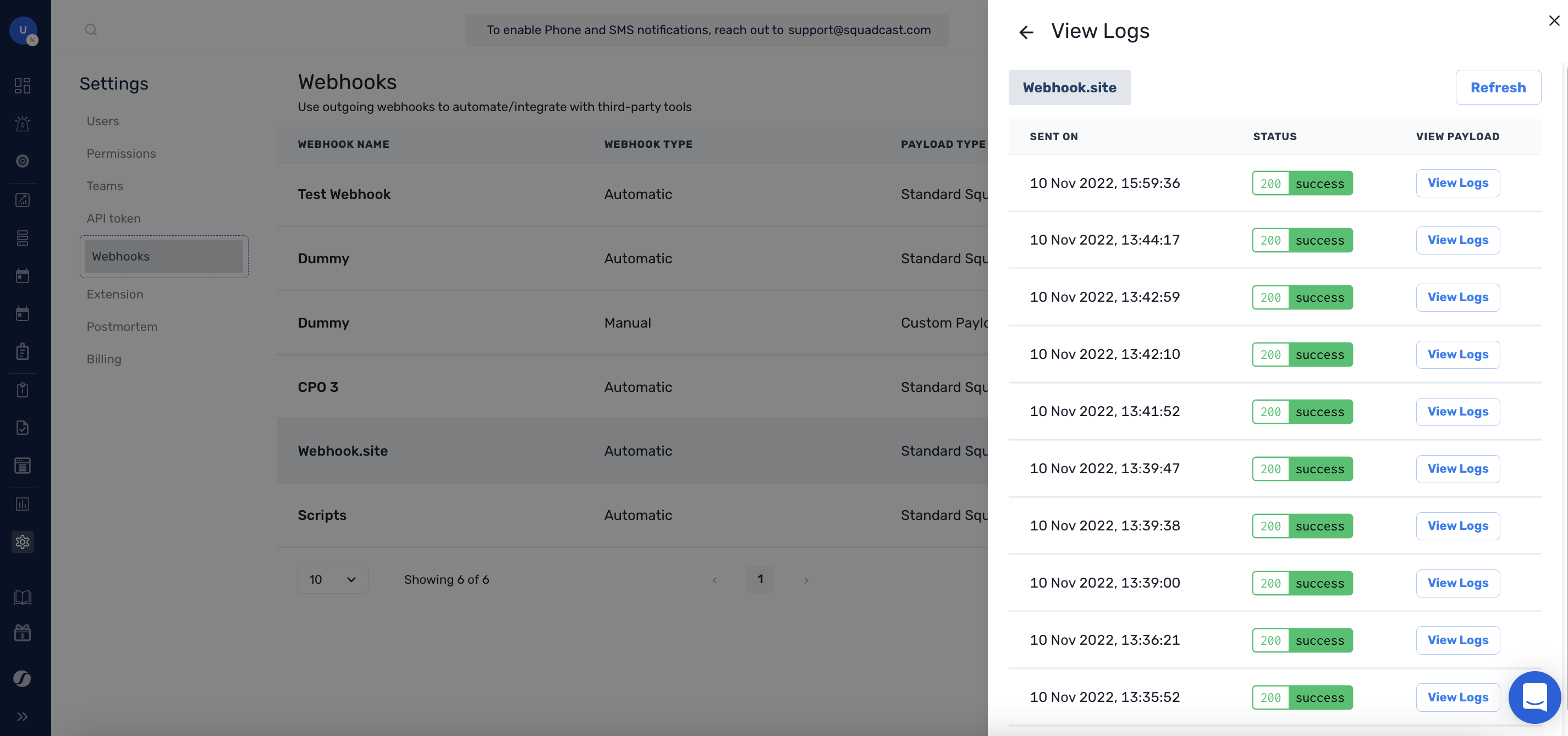Image resolution: width=1568 pixels, height=736 pixels.
Task: Click the Refresh button in View Logs
Action: pos(1499,87)
